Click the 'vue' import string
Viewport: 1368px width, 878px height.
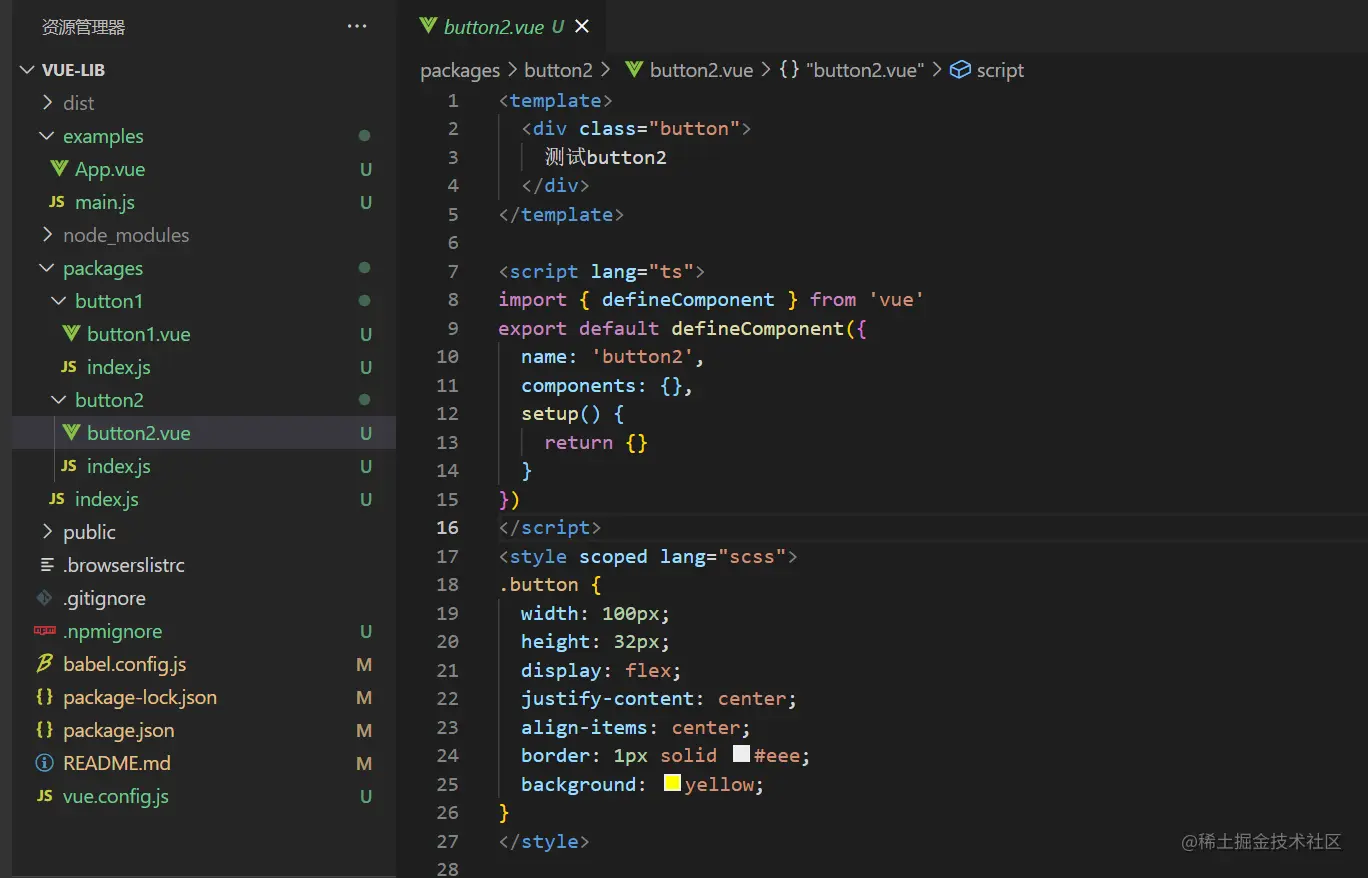[896, 300]
